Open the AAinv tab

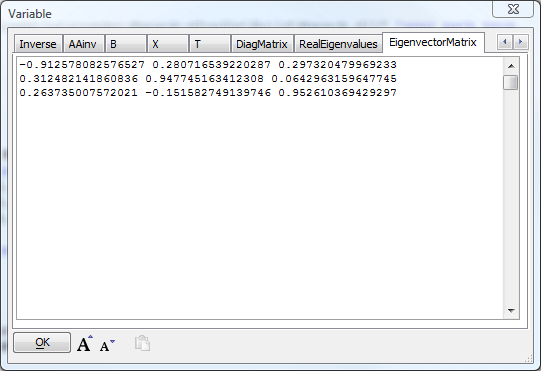(x=84, y=44)
